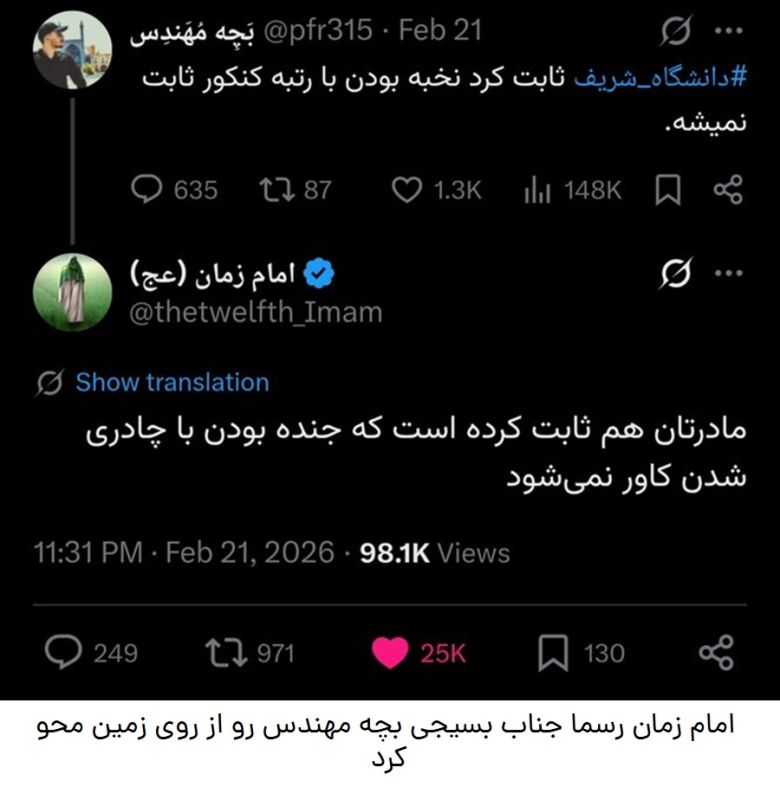Open more options menu on top tweet
780x787 pixels.
[727, 32]
